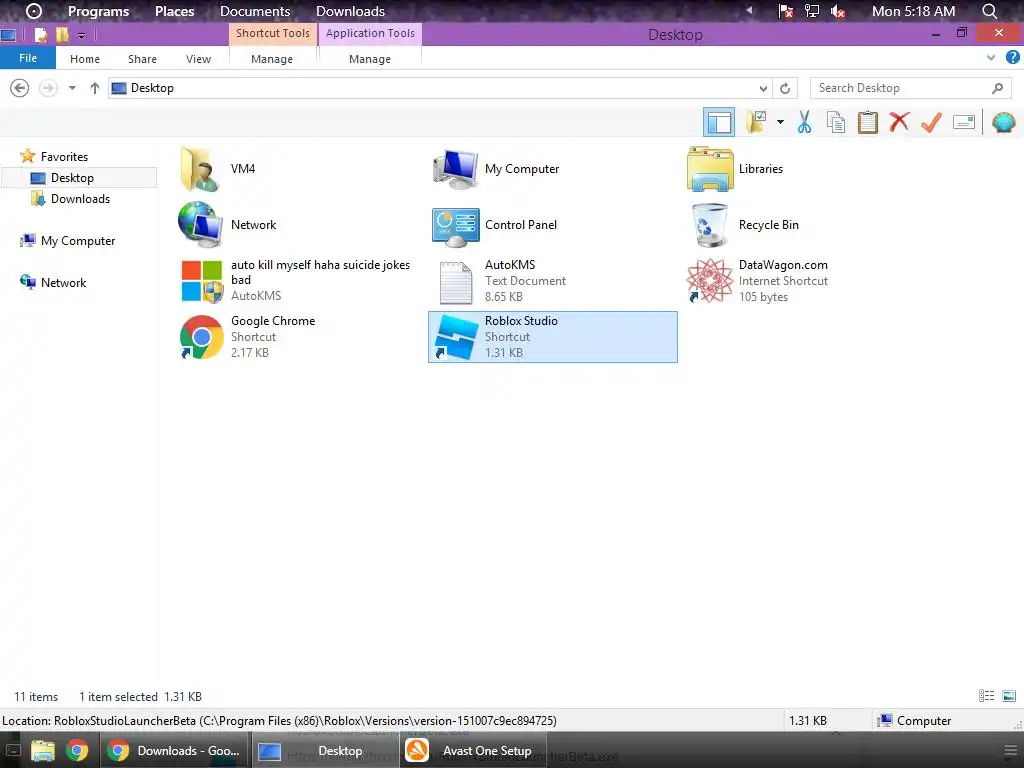The image size is (1024, 768).
Task: Cut the selection with the scissors icon
Action: (x=804, y=122)
